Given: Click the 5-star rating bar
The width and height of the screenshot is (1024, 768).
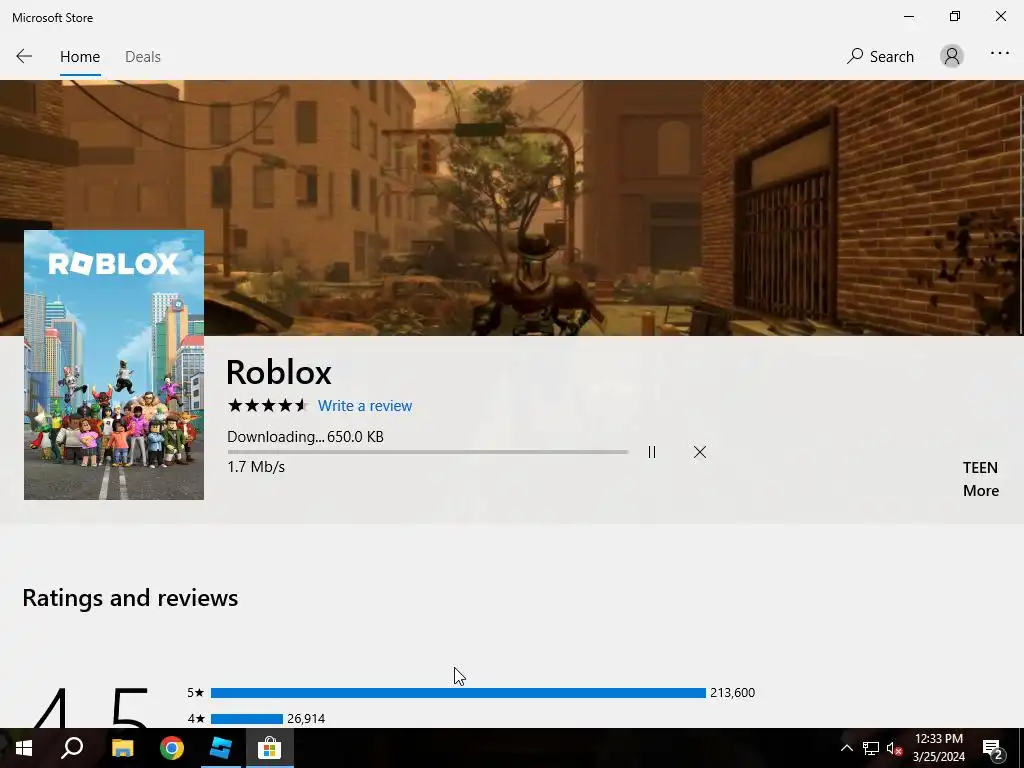Looking at the screenshot, I should coord(458,693).
